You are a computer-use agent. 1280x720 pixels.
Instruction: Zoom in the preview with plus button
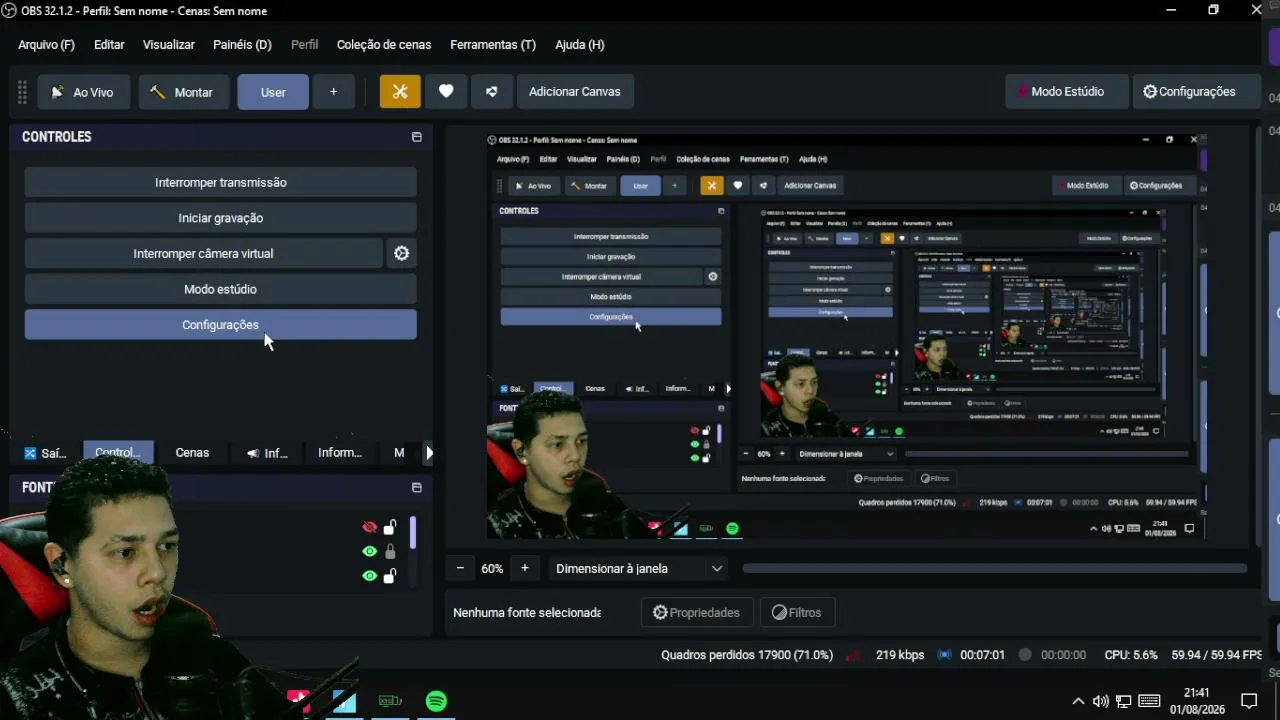tap(524, 568)
